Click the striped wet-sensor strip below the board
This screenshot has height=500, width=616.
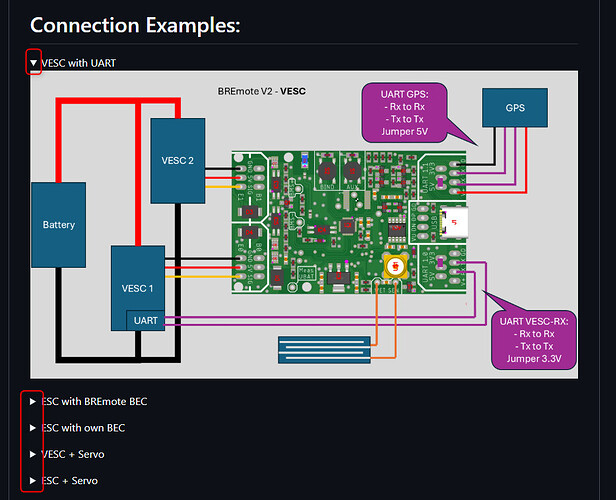(324, 350)
